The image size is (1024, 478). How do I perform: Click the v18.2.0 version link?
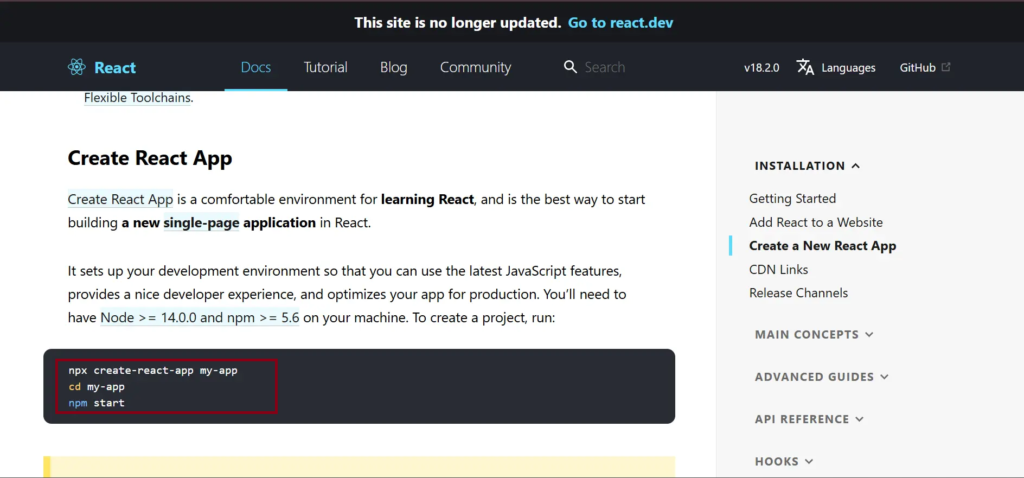pyautogui.click(x=761, y=68)
